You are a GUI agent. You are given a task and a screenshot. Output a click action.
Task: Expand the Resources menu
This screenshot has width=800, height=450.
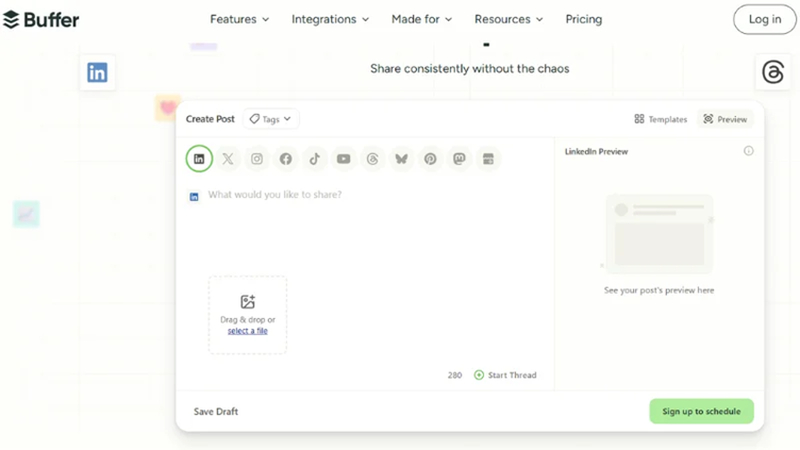point(509,19)
